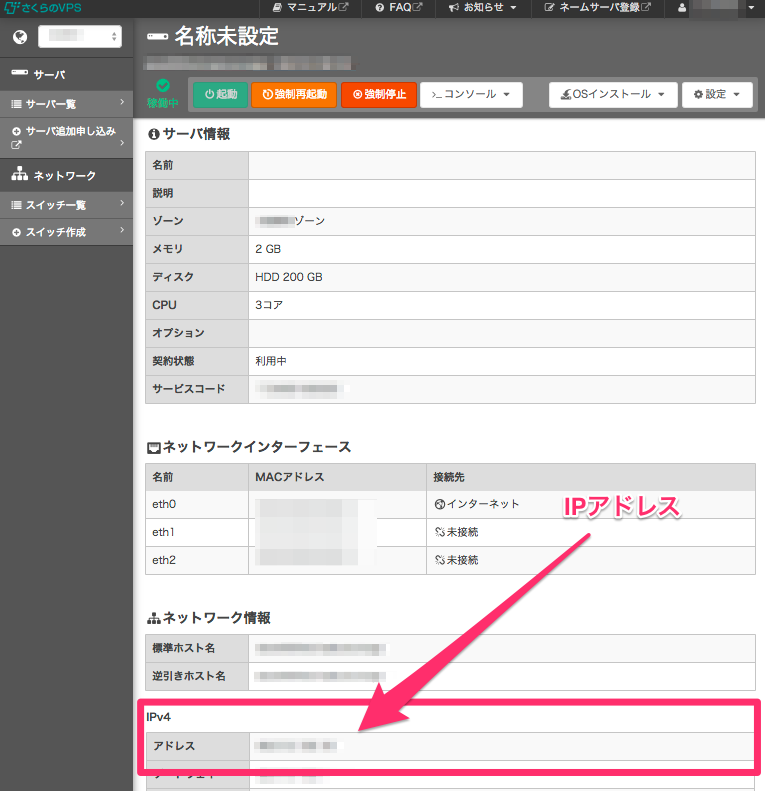The image size is (765, 791).
Task: Click the chevron on サーバ一覧 row
Action: 122,102
